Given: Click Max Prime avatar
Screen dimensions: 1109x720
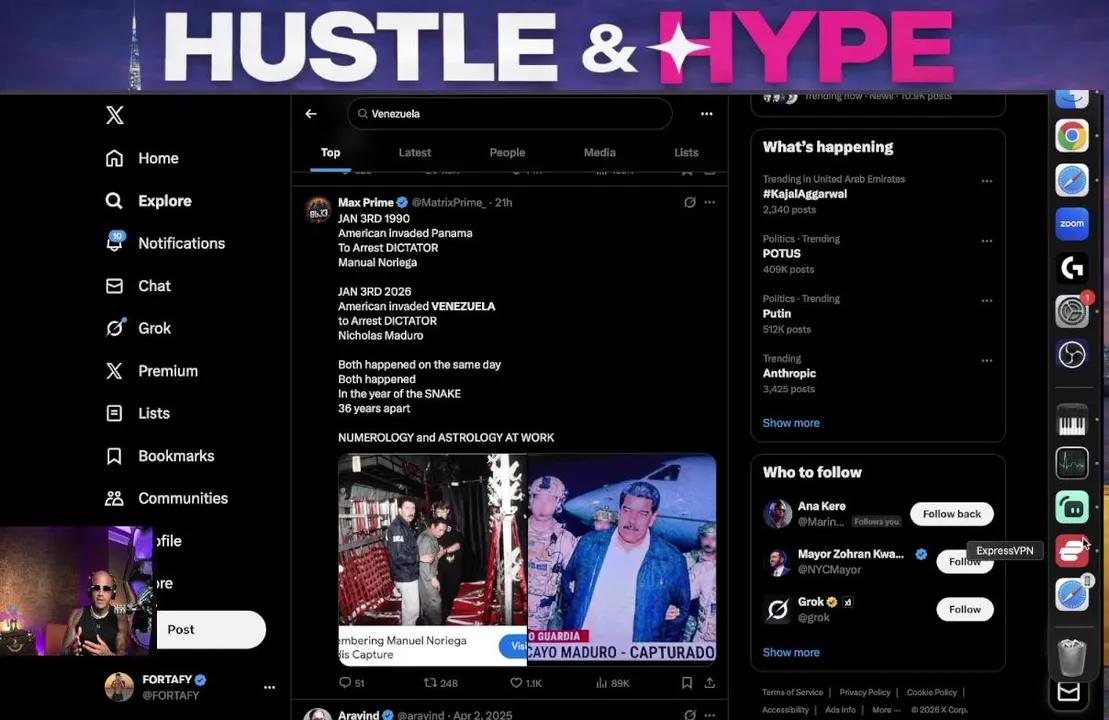Looking at the screenshot, I should tap(318, 210).
